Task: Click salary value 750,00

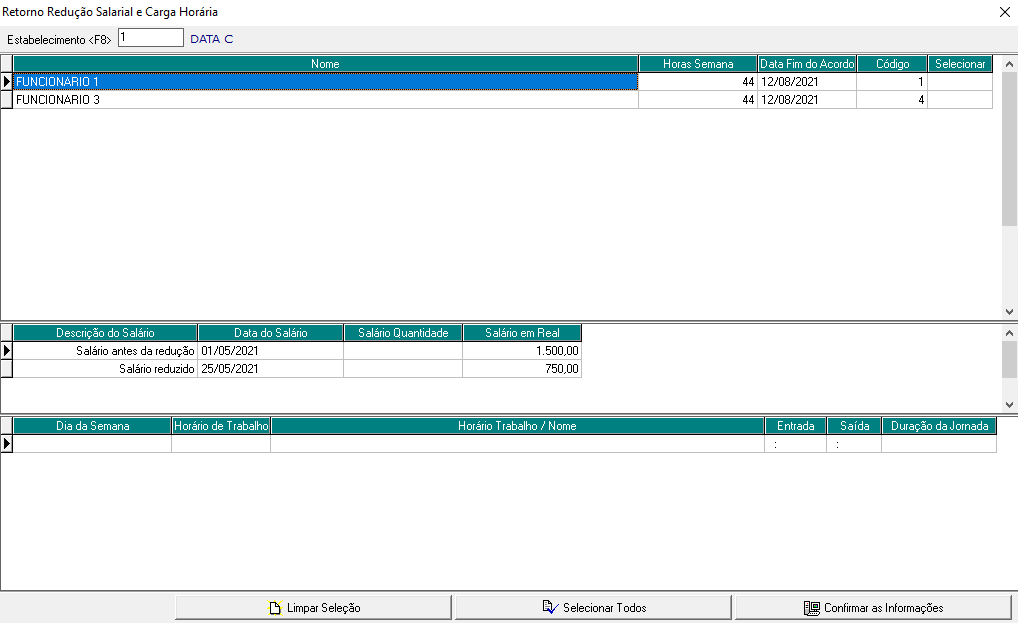Action: coord(522,369)
